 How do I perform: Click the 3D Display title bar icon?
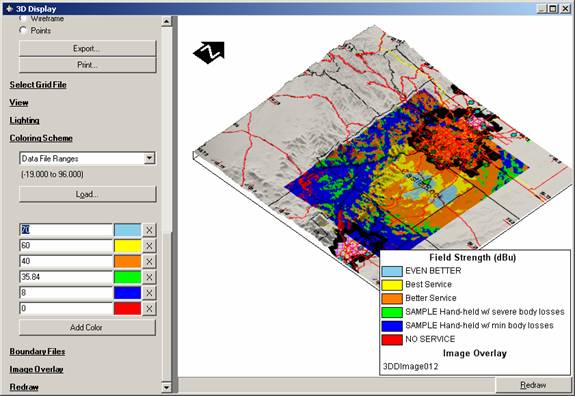tap(9, 8)
